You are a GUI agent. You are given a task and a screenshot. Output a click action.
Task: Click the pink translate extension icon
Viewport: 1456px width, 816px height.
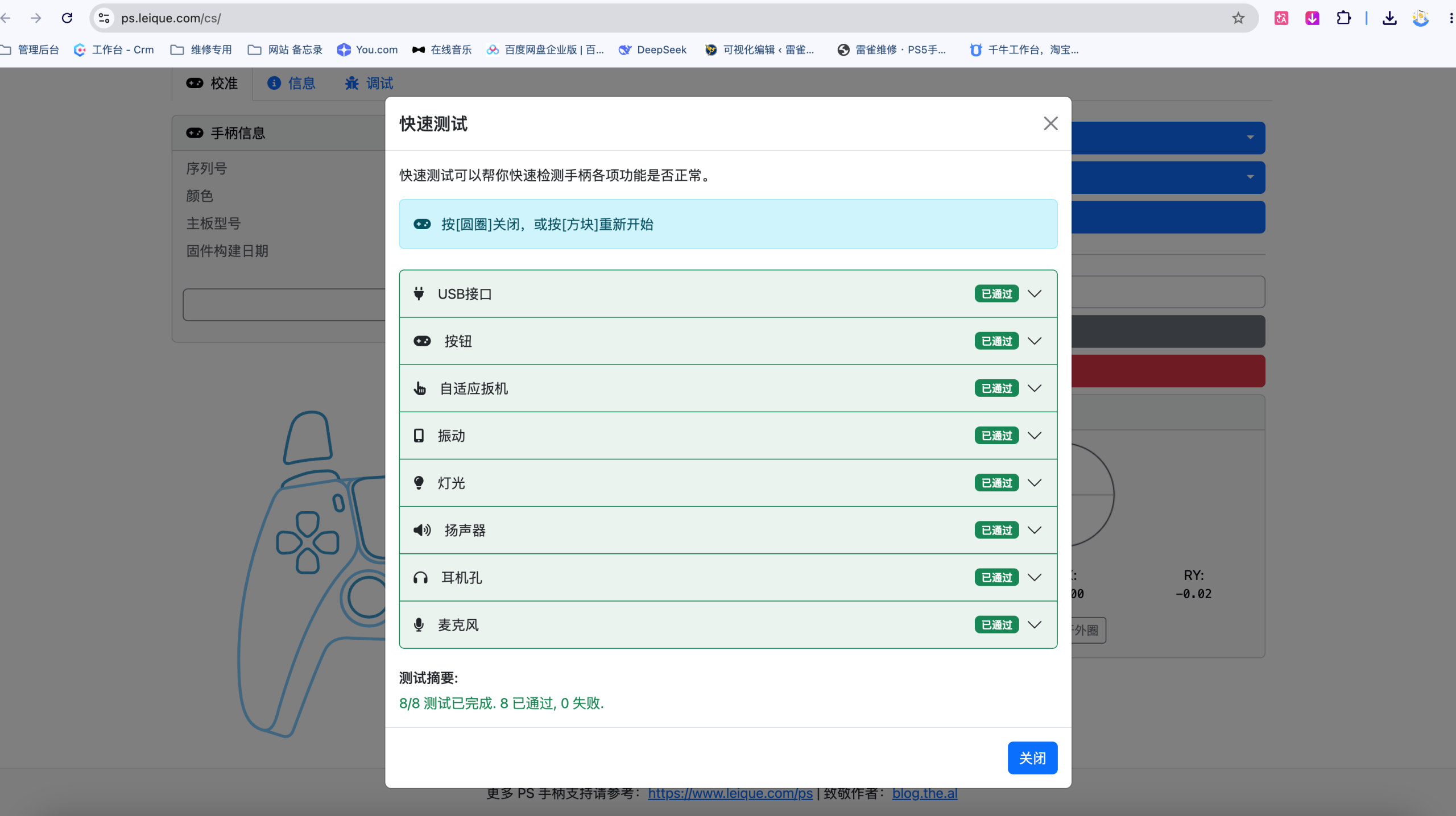pyautogui.click(x=1281, y=18)
